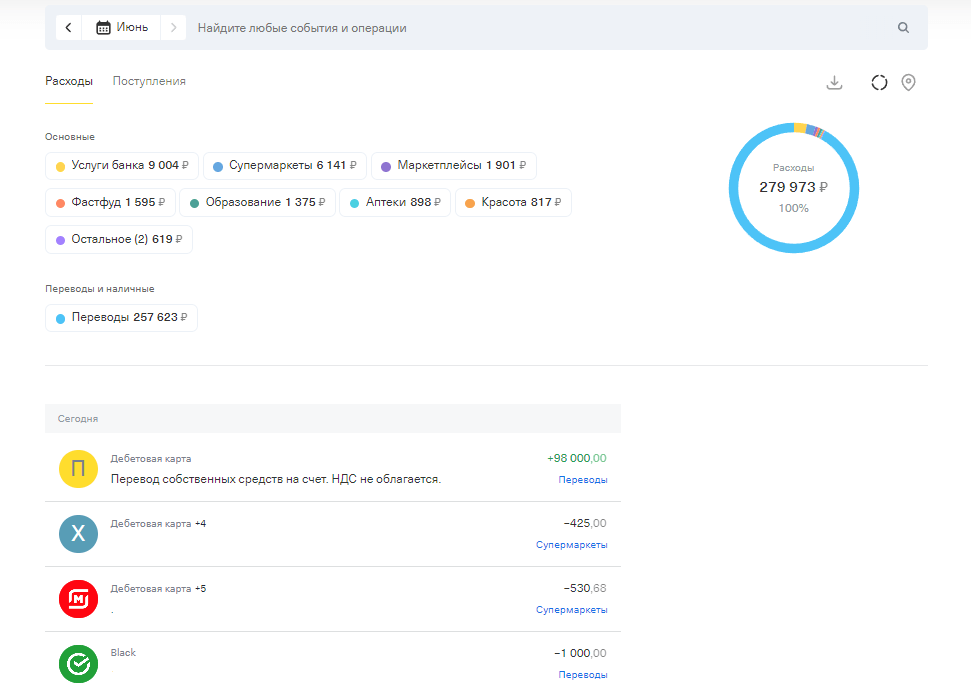Filter by Супермаркеты 6 141 category chip
The image size is (971, 692).
point(285,166)
